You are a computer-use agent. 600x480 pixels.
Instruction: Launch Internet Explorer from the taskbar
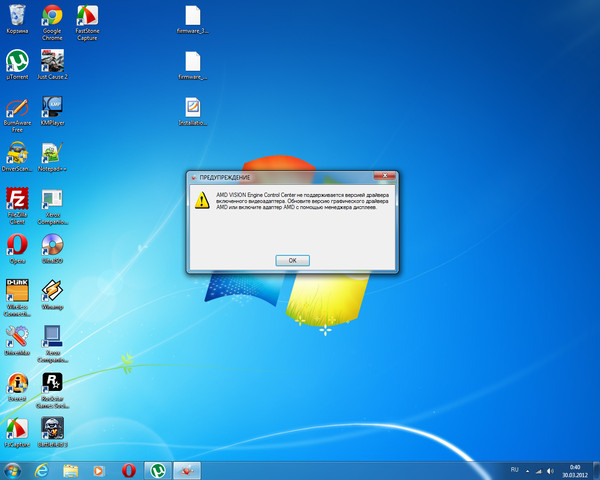(41, 471)
